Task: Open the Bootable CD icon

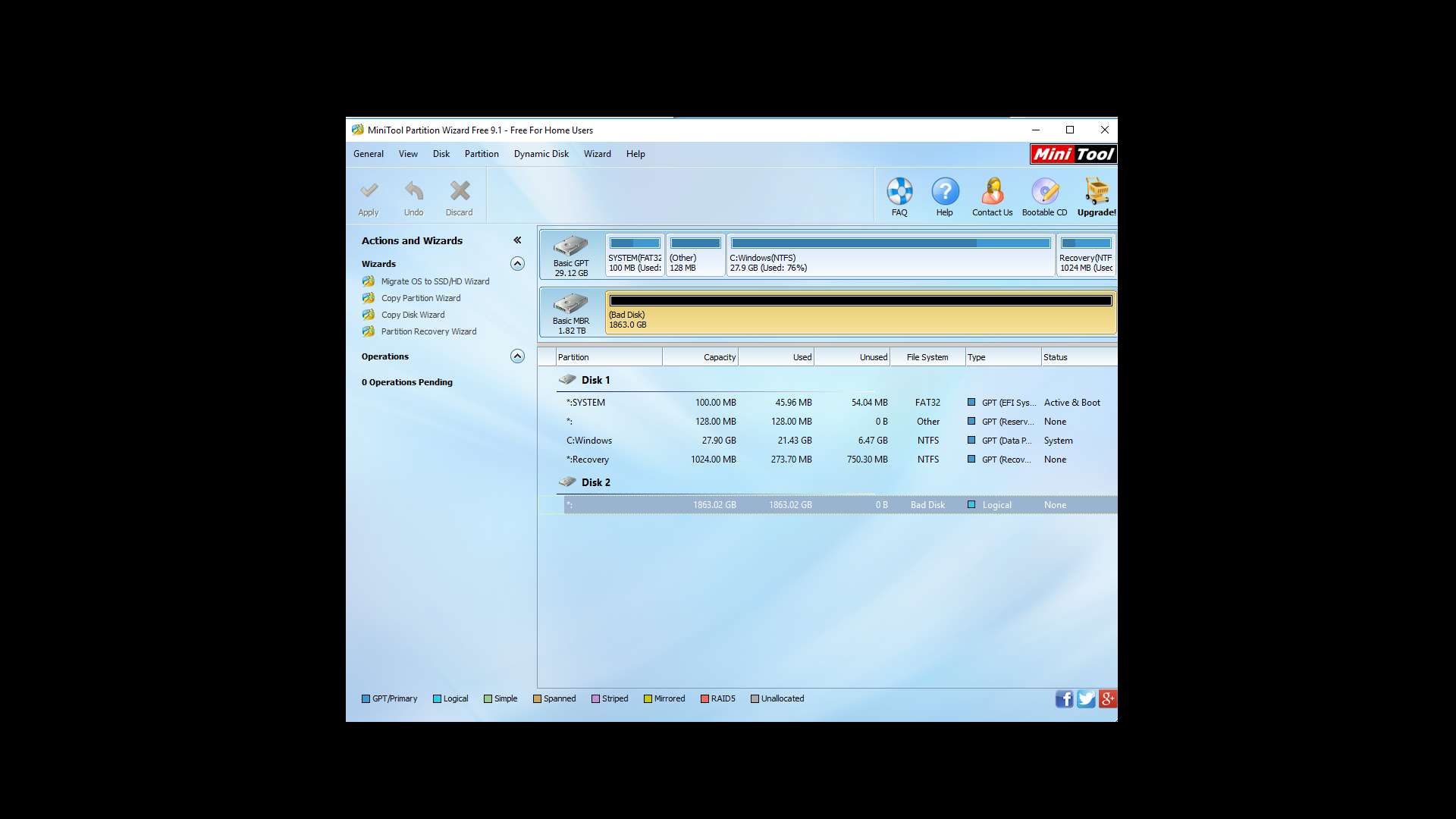Action: (x=1045, y=191)
